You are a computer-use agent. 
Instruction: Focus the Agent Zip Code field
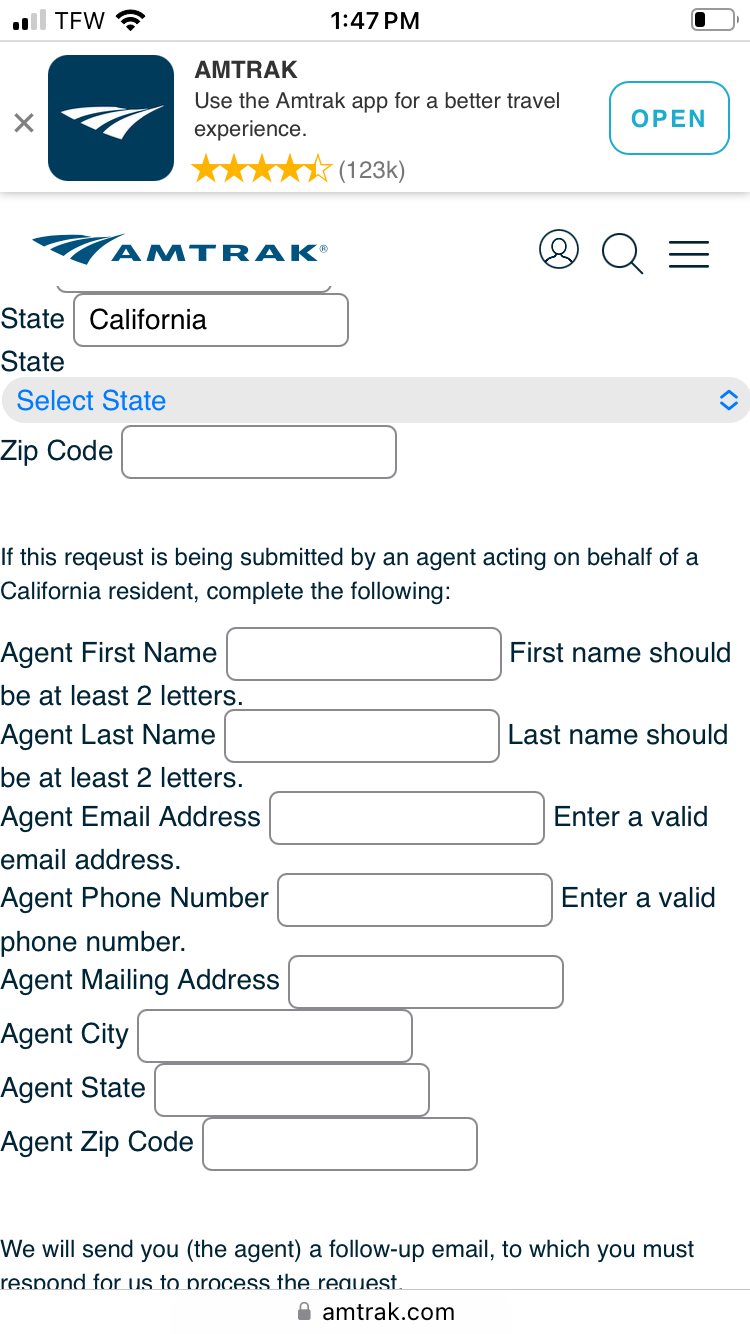tap(340, 1144)
